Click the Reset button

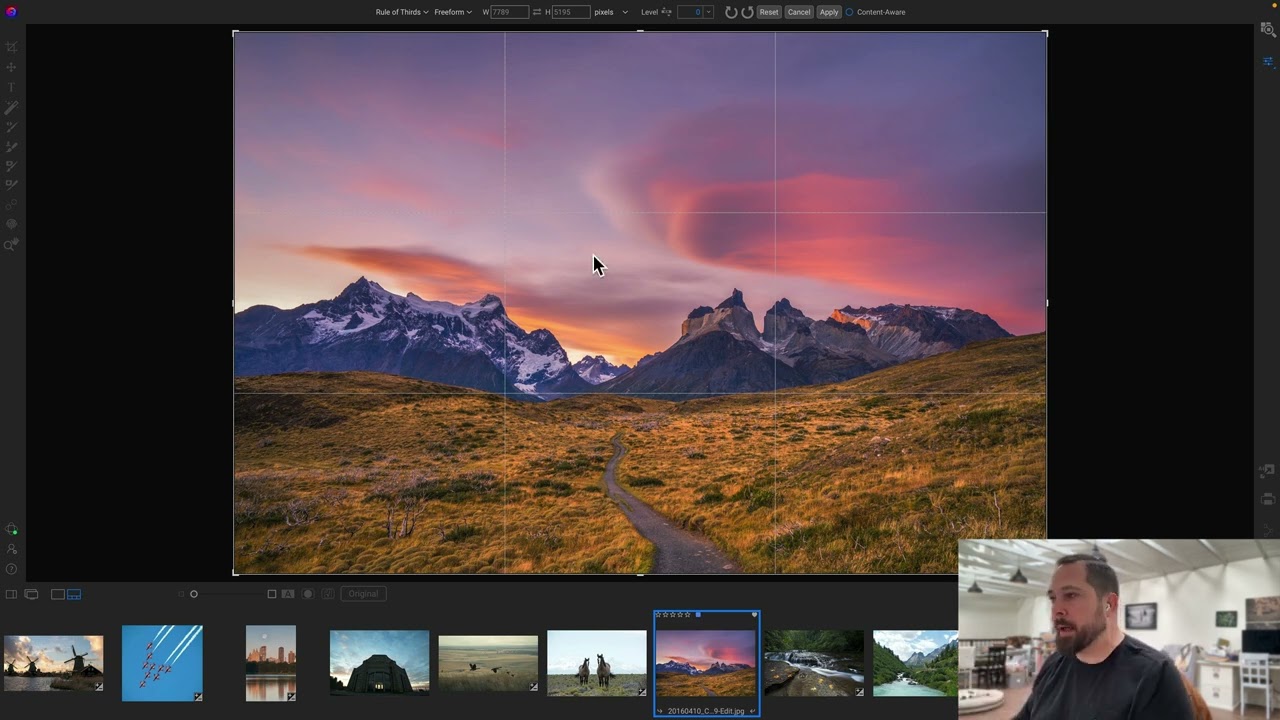768,12
